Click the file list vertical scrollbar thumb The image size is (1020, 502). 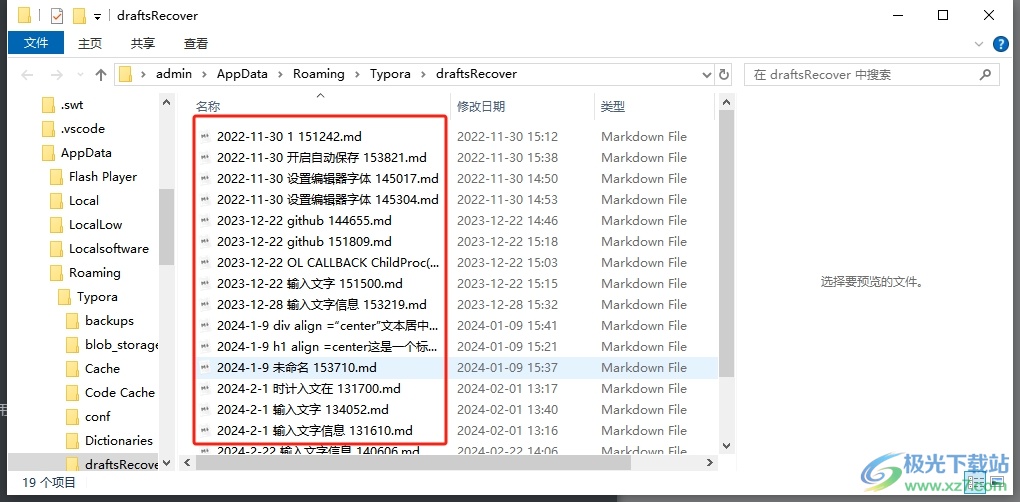point(726,244)
